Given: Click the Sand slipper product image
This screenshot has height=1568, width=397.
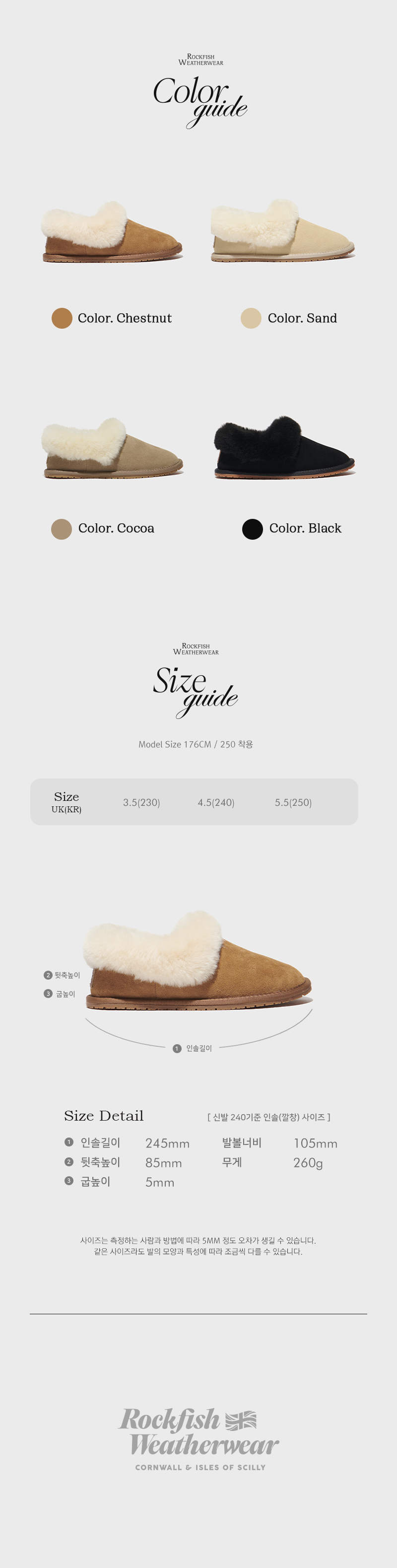Looking at the screenshot, I should [x=282, y=231].
